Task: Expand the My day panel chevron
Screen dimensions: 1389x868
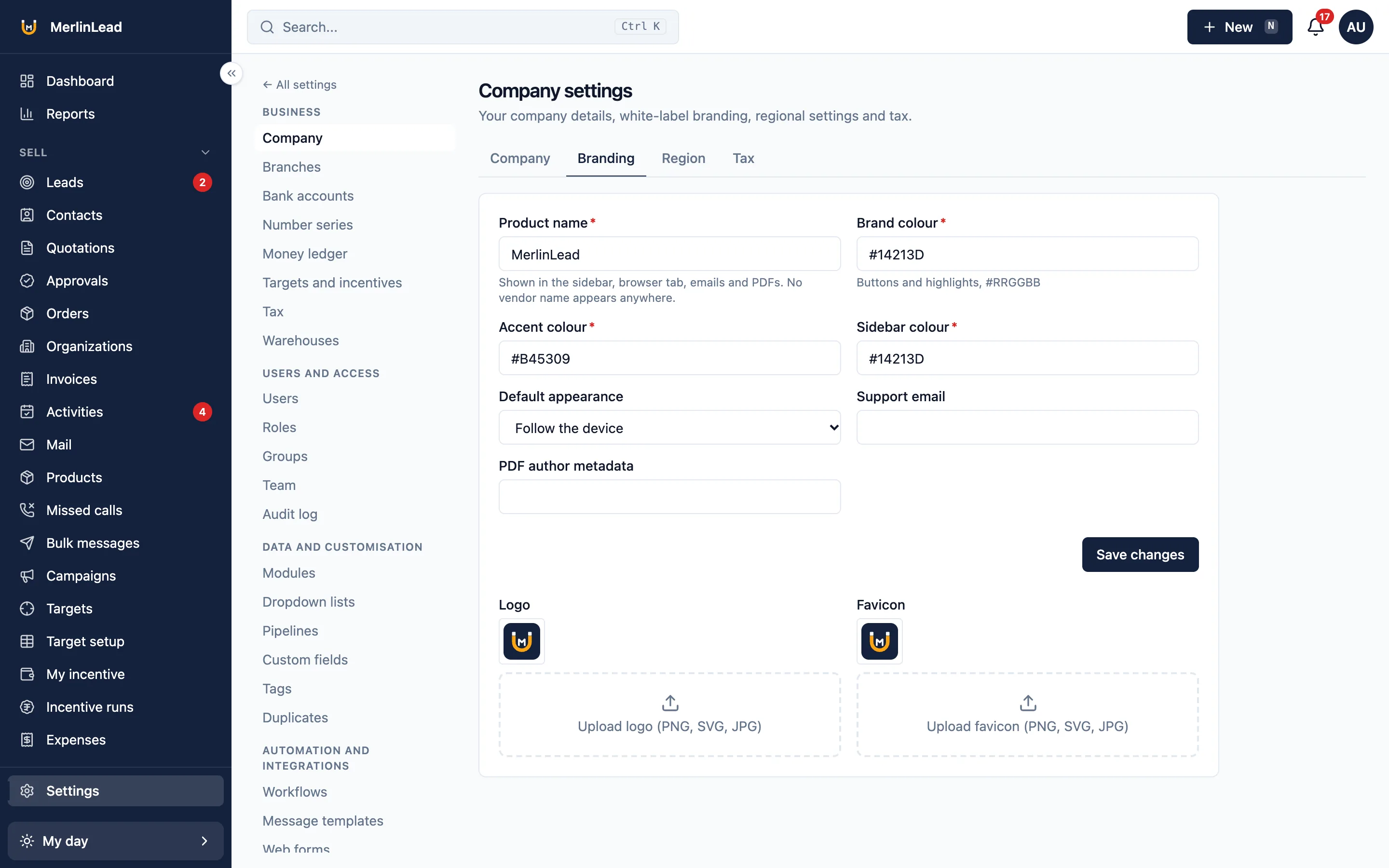Action: 204,841
